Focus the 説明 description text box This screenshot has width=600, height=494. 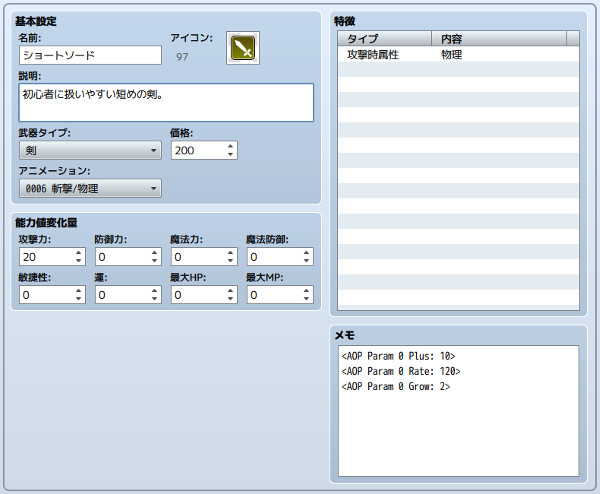pyautogui.click(x=166, y=103)
